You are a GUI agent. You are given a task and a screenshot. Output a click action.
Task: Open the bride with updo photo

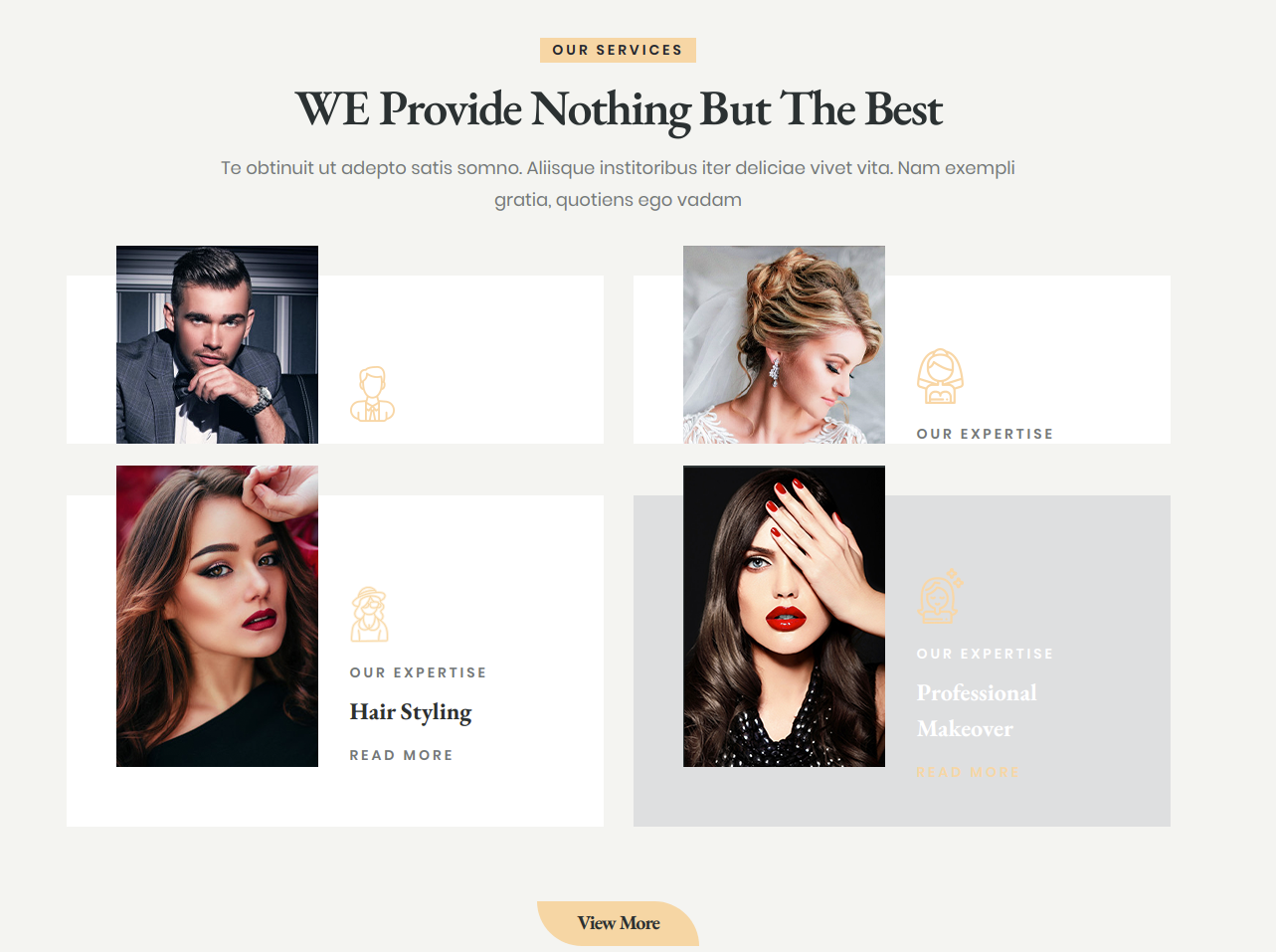coord(784,344)
